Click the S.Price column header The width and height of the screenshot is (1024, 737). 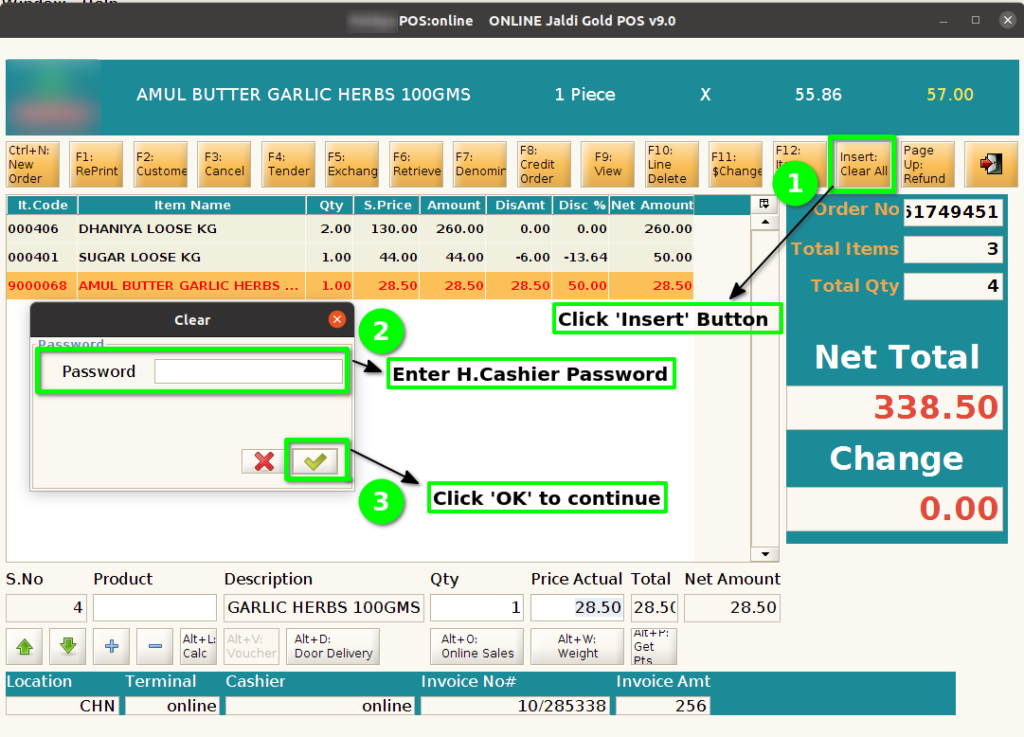pyautogui.click(x=387, y=205)
